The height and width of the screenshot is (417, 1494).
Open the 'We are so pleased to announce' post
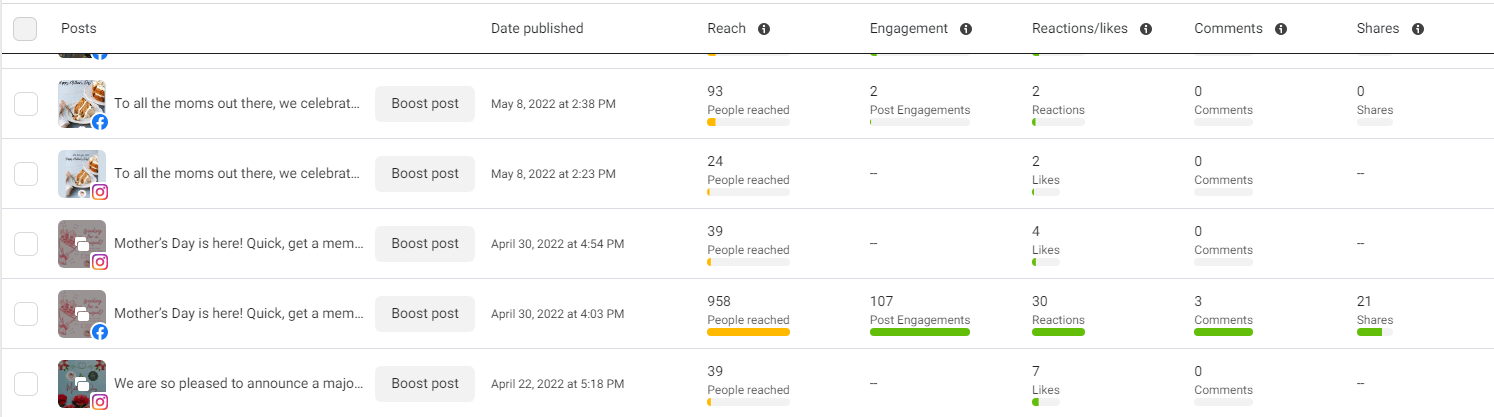pos(237,384)
